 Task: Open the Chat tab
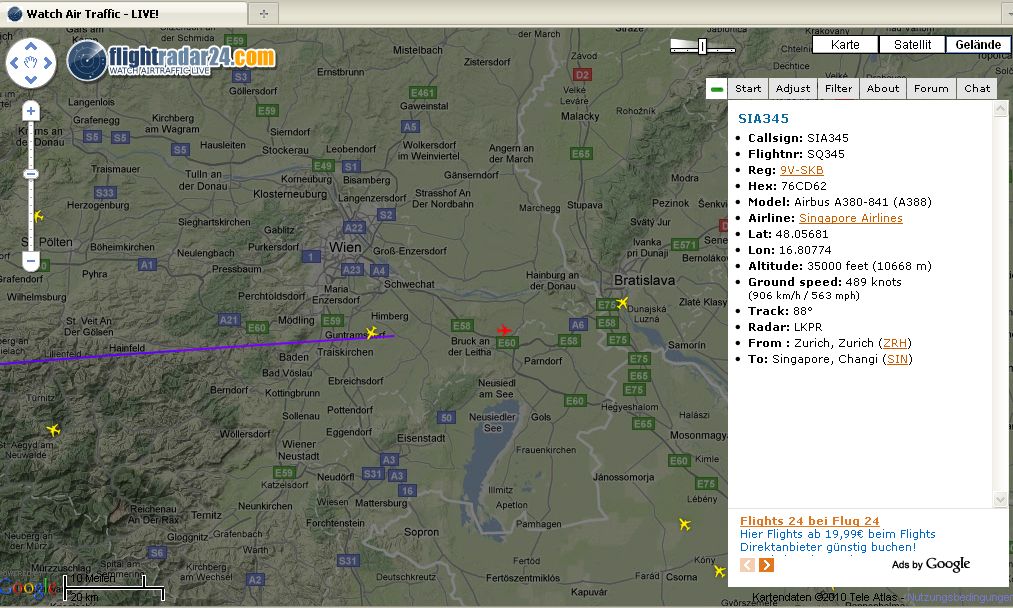(x=977, y=89)
